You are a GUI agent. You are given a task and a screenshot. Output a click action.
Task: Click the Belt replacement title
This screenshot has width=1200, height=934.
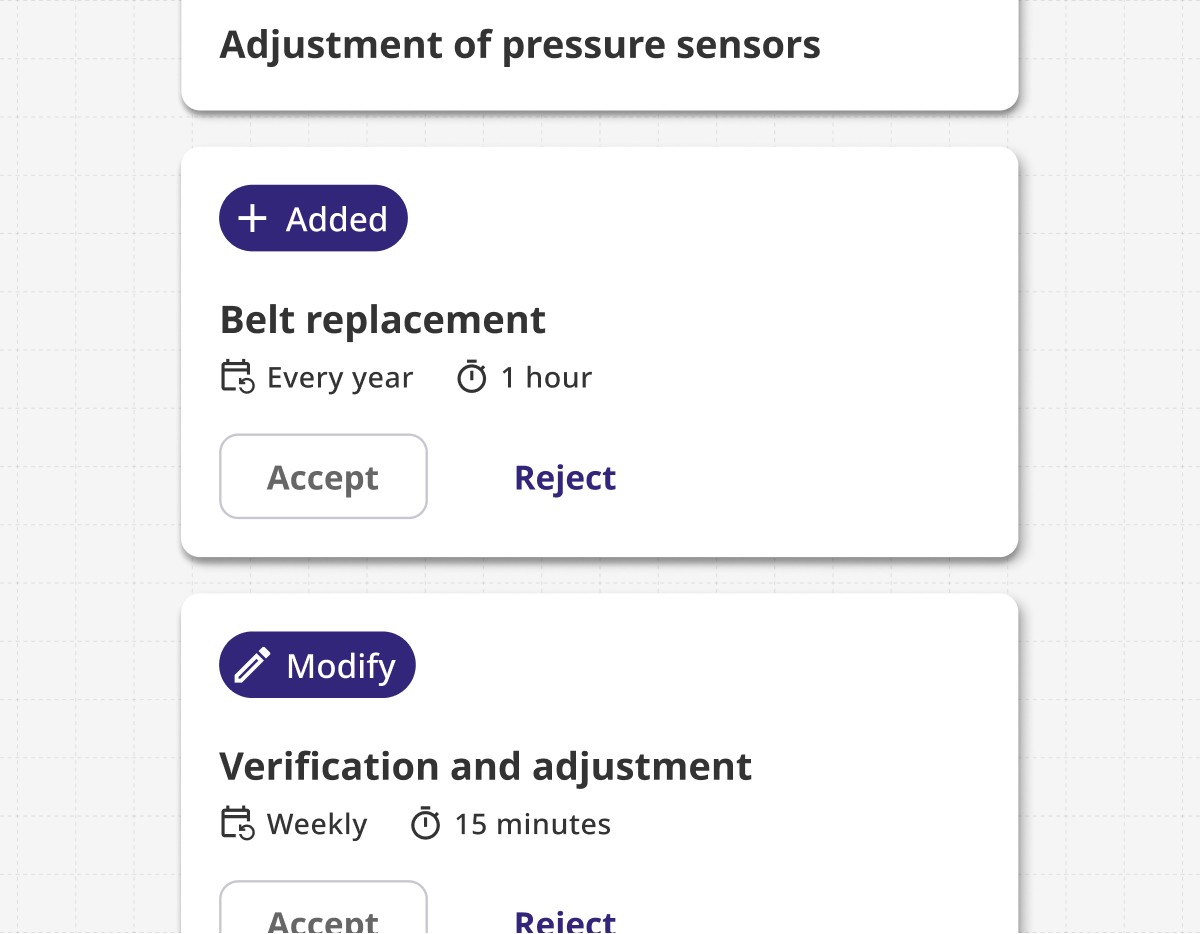(x=383, y=319)
